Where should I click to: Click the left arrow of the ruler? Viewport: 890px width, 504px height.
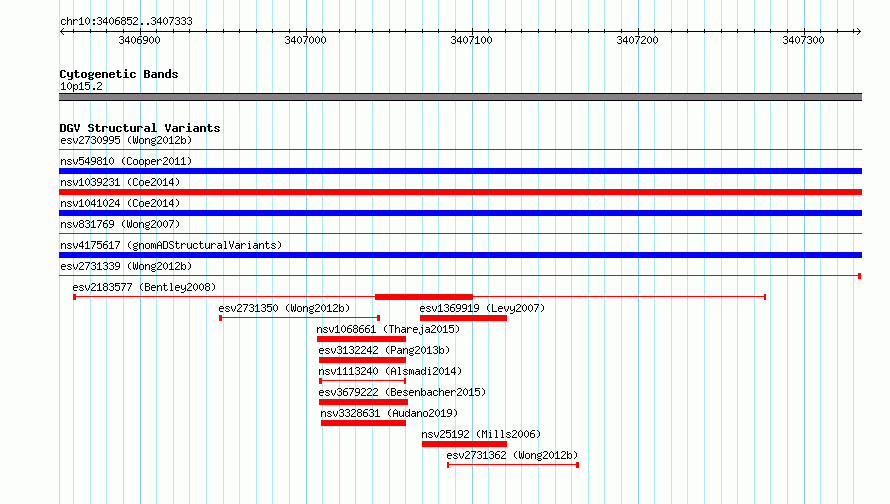[62, 31]
